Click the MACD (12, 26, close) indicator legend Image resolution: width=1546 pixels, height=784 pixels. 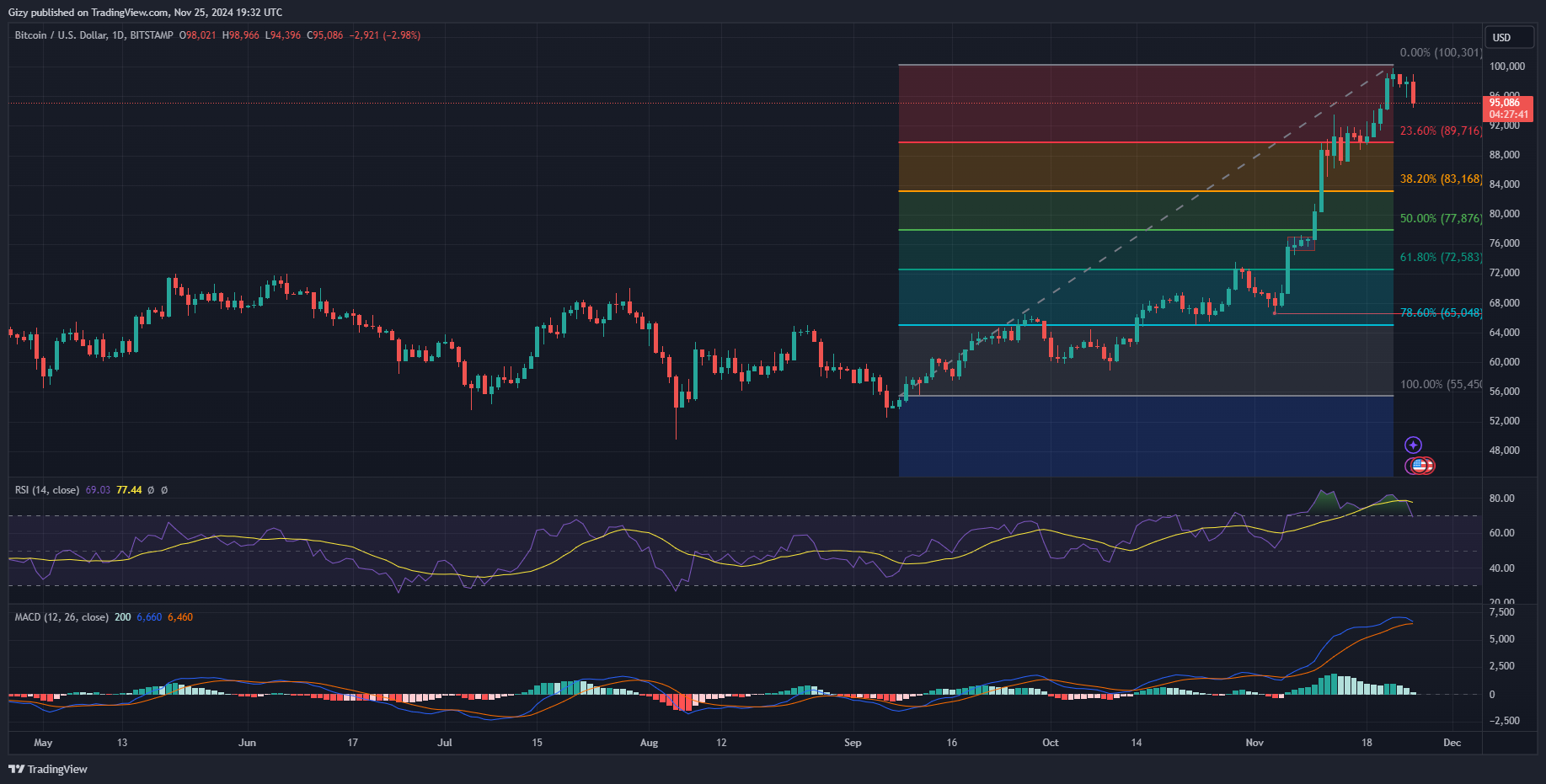point(62,617)
